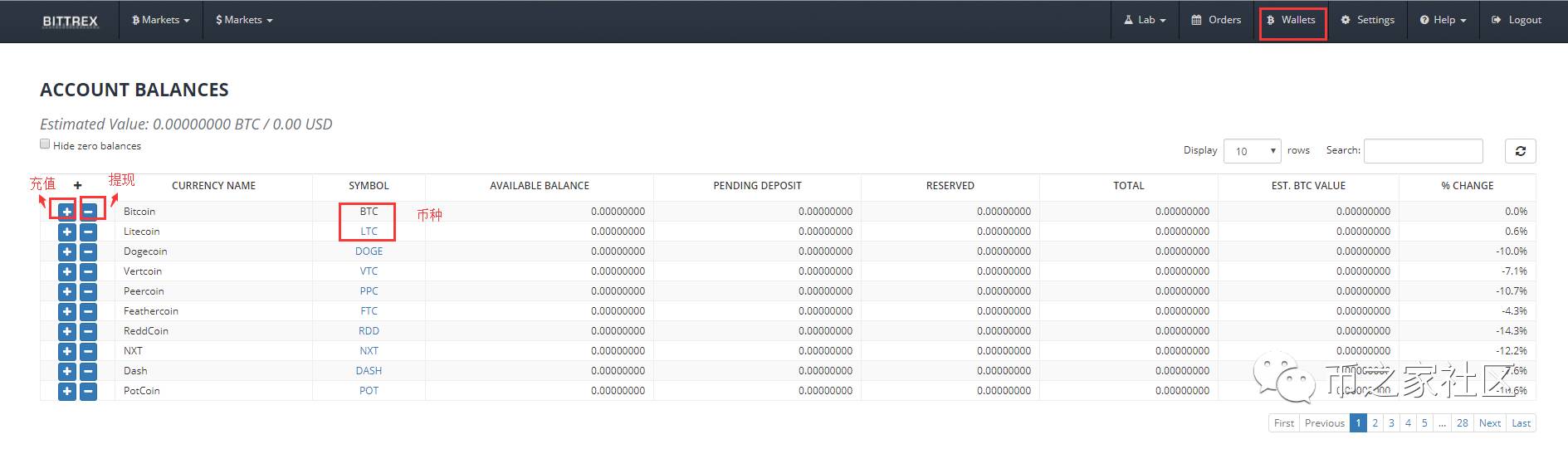This screenshot has width=1568, height=449.
Task: Click the withdraw minus icon for Bitcoin
Action: (x=89, y=212)
